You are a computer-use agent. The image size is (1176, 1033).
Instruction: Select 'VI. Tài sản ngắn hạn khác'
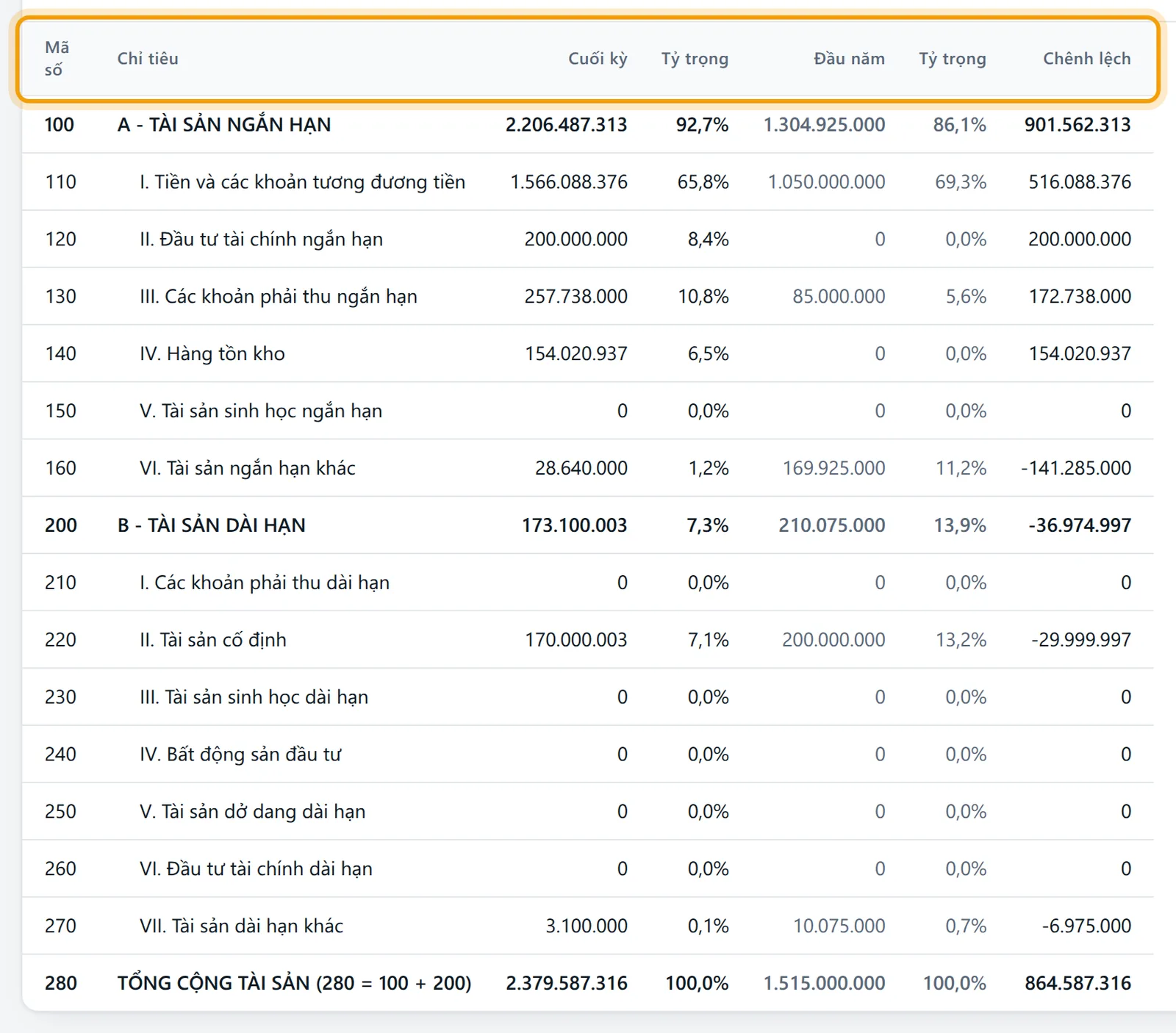(x=248, y=469)
